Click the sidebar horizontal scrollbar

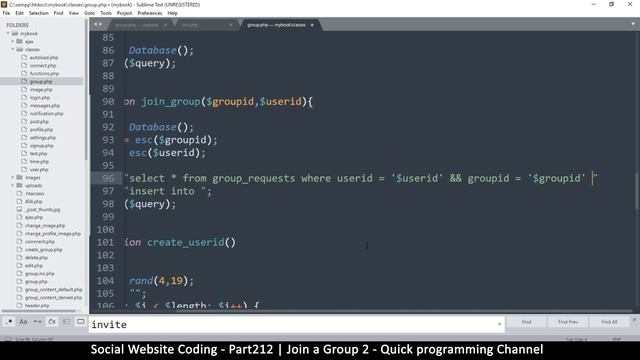(x=39, y=311)
